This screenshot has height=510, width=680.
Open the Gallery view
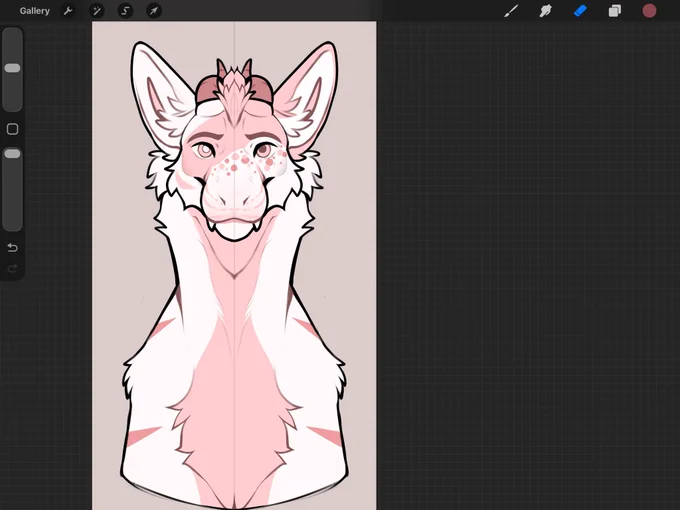click(35, 11)
